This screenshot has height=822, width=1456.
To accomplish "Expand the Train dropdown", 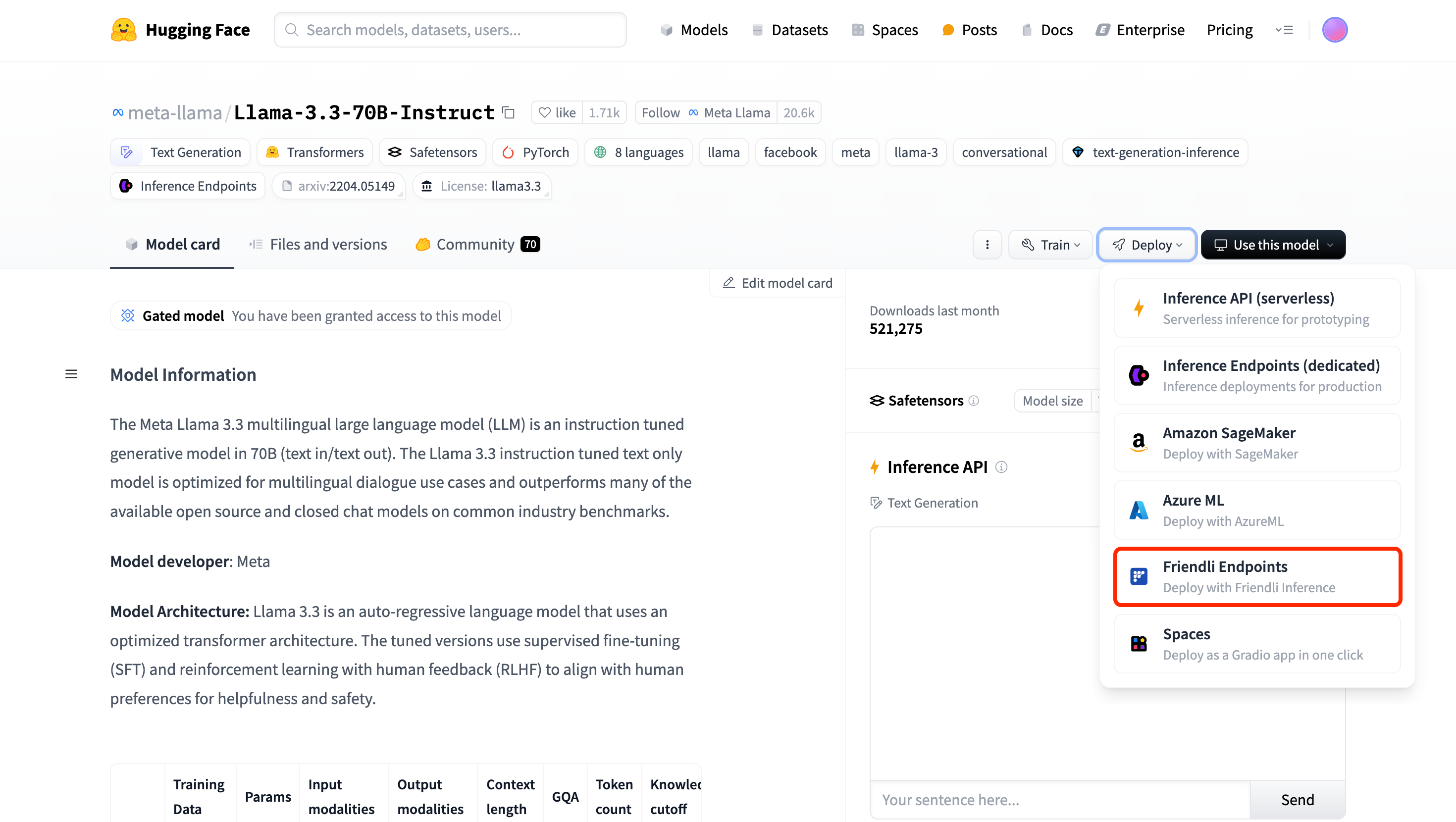I will tap(1051, 244).
